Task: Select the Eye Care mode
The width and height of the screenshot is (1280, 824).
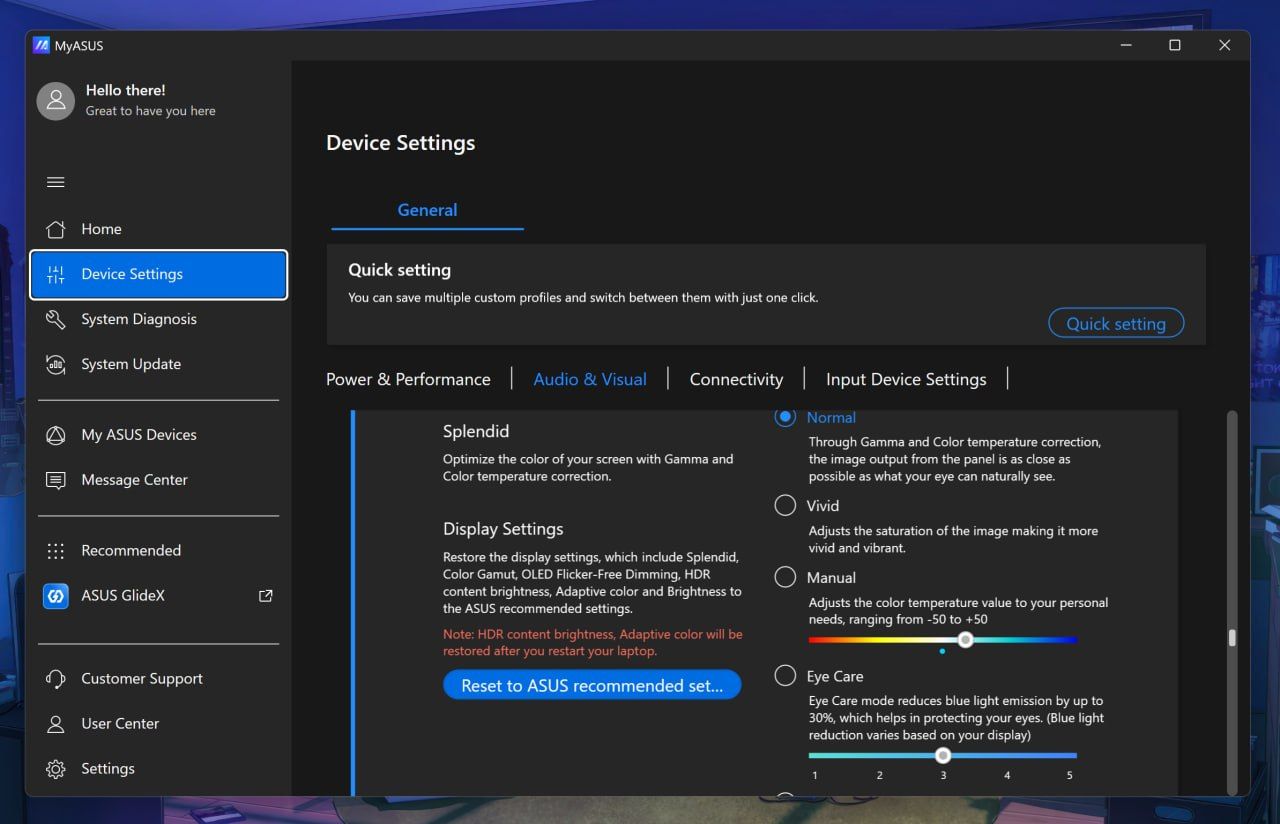Action: pos(785,676)
